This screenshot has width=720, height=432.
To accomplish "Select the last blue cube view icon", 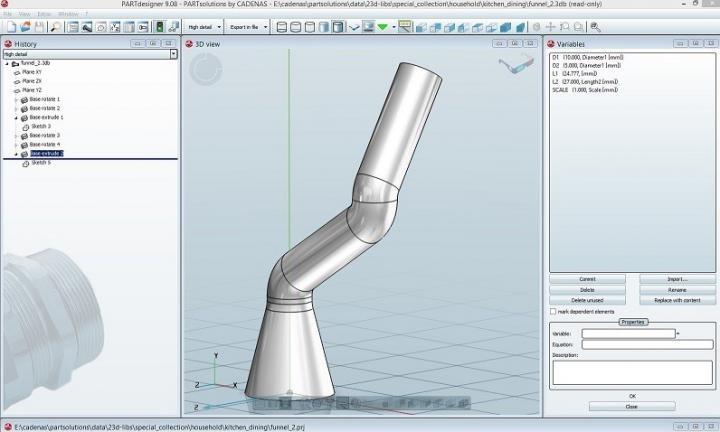I will tap(520, 28).
